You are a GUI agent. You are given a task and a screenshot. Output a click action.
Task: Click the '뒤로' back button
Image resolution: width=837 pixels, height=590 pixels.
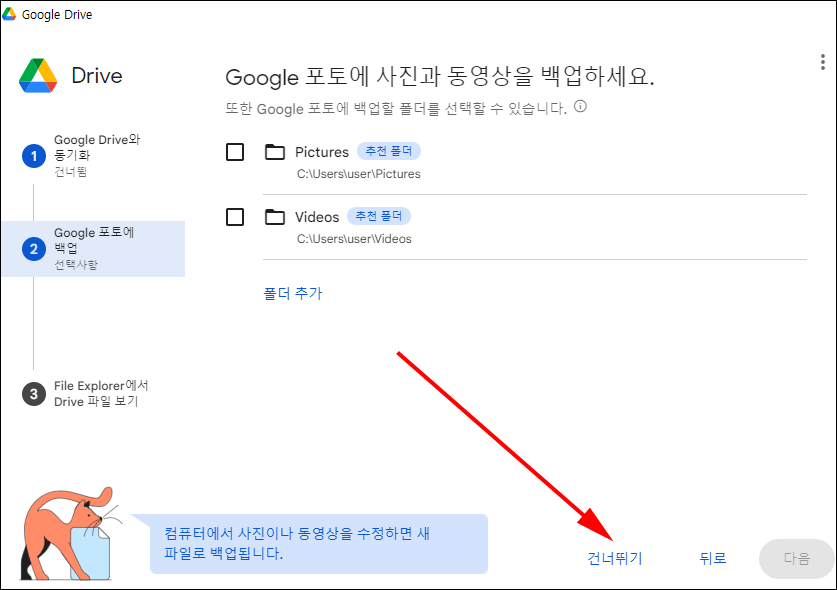713,558
